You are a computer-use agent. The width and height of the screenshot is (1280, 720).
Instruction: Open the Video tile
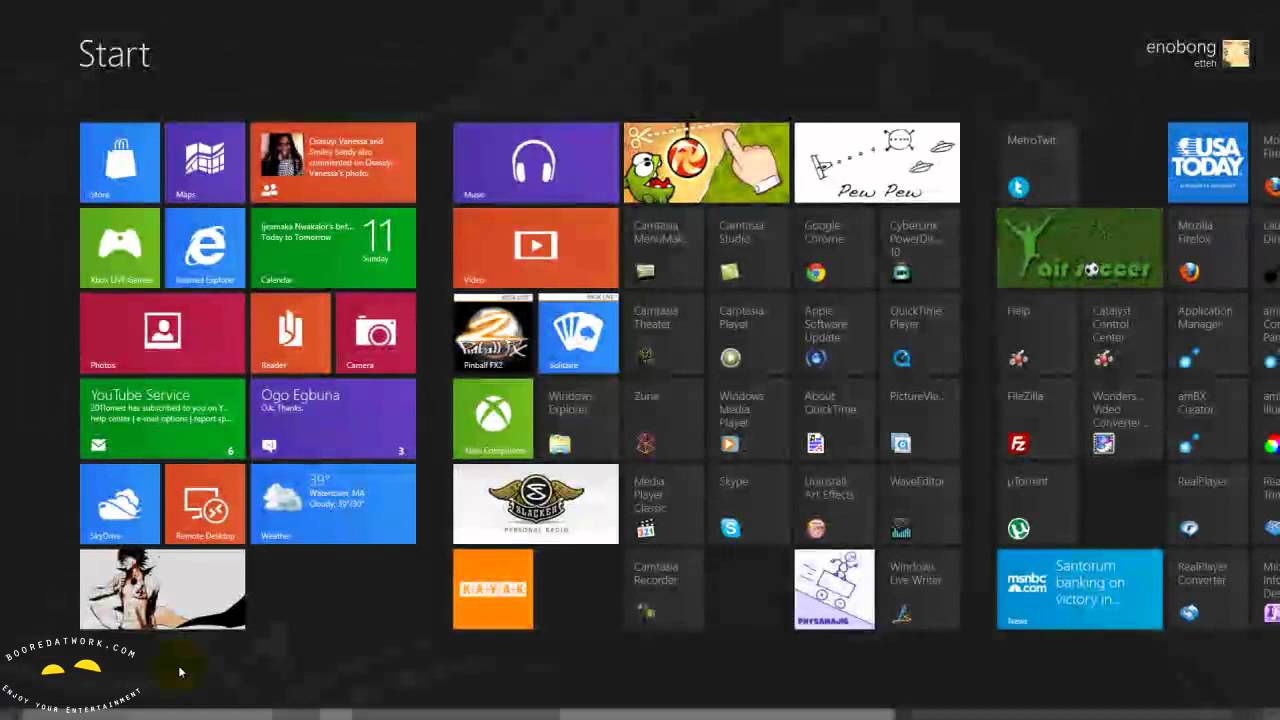point(536,248)
